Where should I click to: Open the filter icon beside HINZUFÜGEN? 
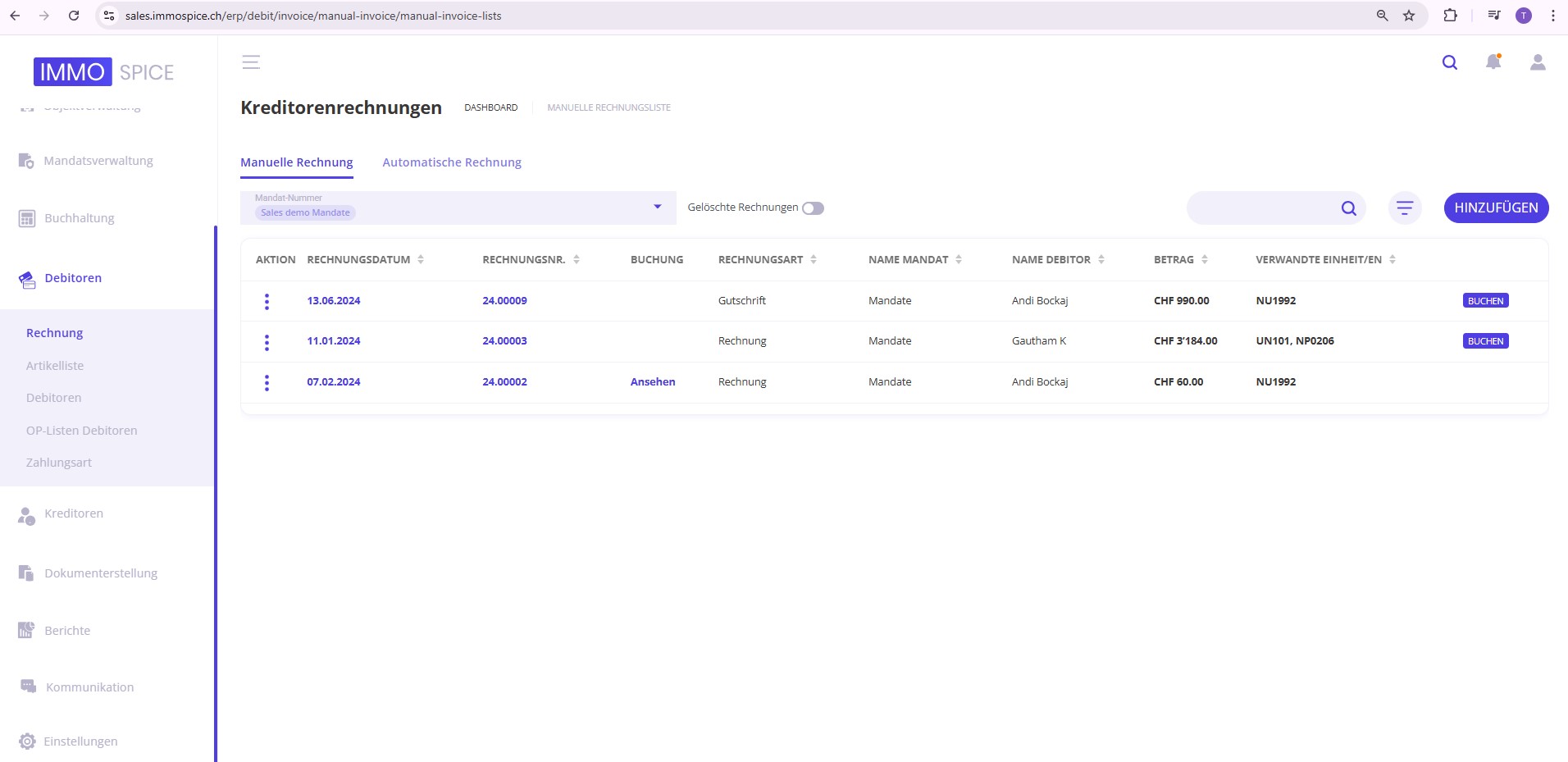tap(1405, 208)
